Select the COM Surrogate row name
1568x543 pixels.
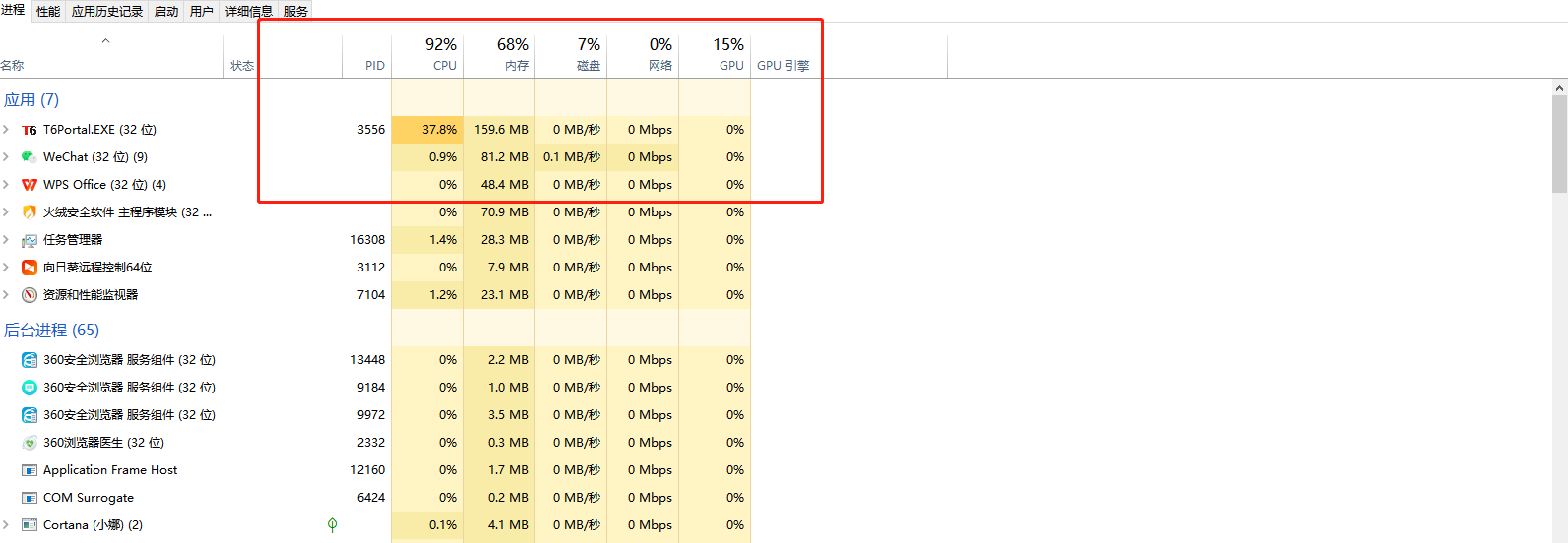click(89, 498)
